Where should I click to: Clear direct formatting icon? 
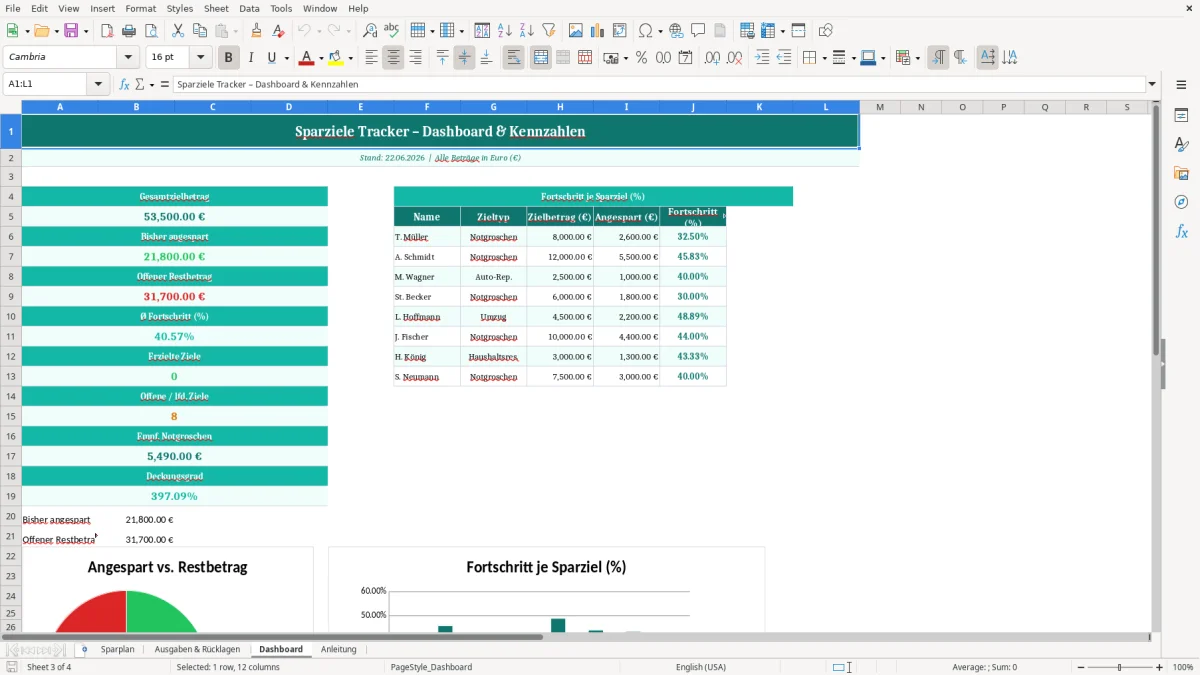point(279,31)
